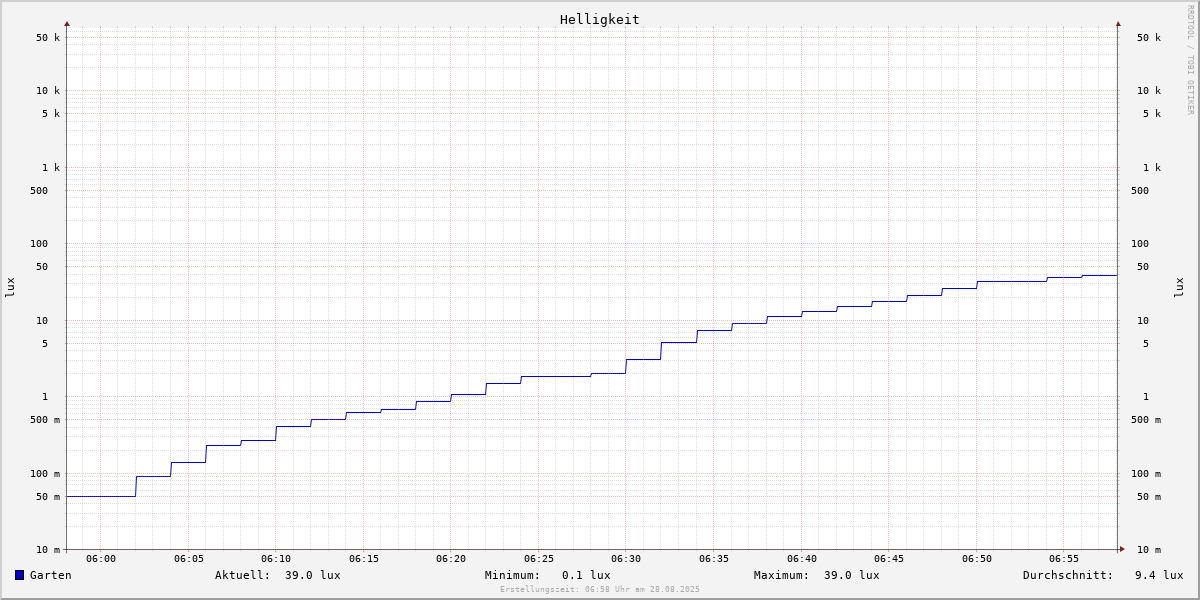The width and height of the screenshot is (1200, 600).
Task: Click the chart title Helligkeit
Action: 600,19
